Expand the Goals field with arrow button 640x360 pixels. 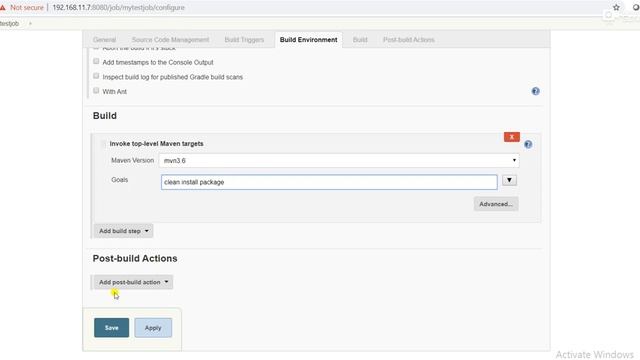click(x=509, y=180)
